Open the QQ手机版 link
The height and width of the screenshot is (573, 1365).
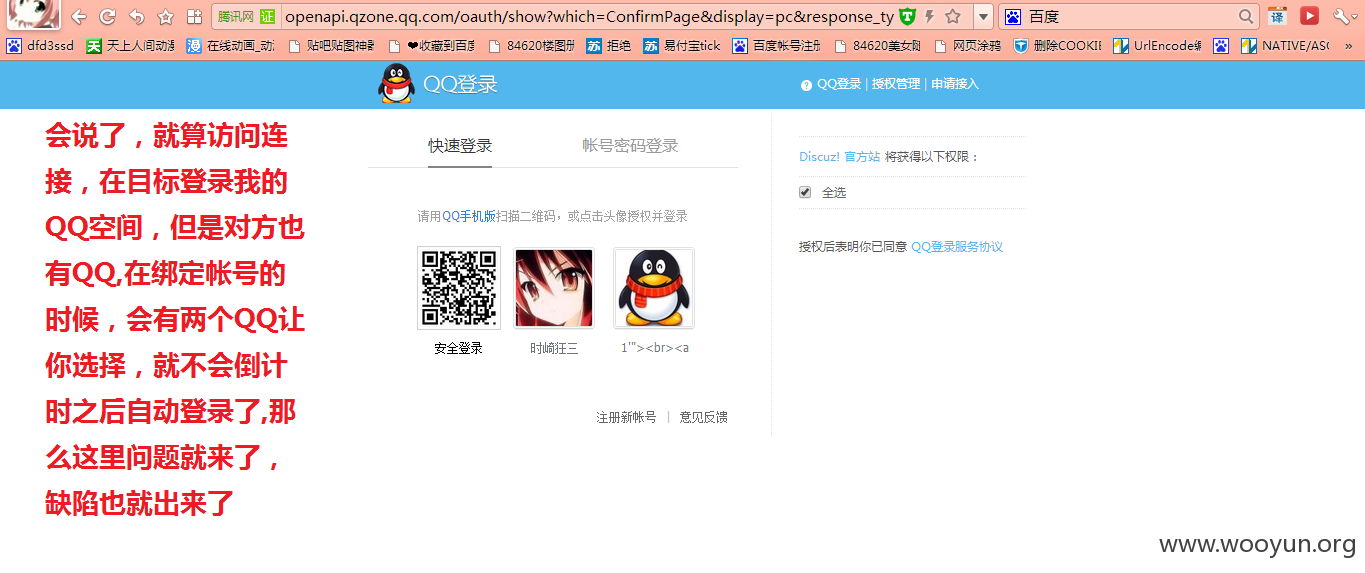click(470, 216)
